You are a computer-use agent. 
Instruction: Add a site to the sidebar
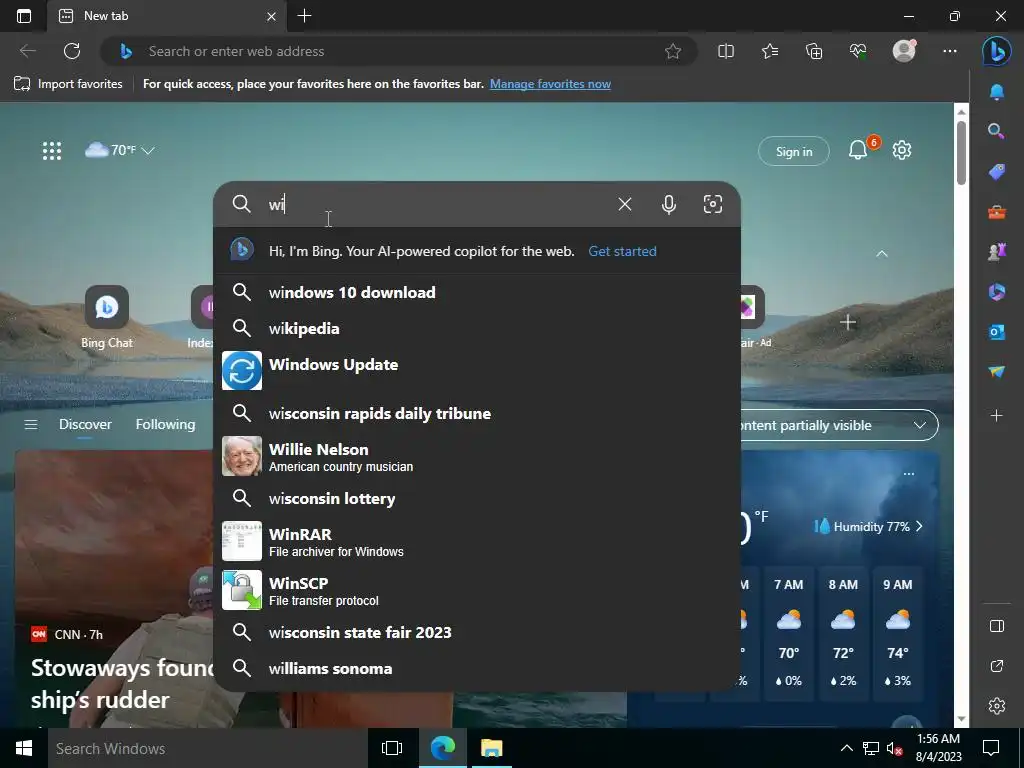997,415
